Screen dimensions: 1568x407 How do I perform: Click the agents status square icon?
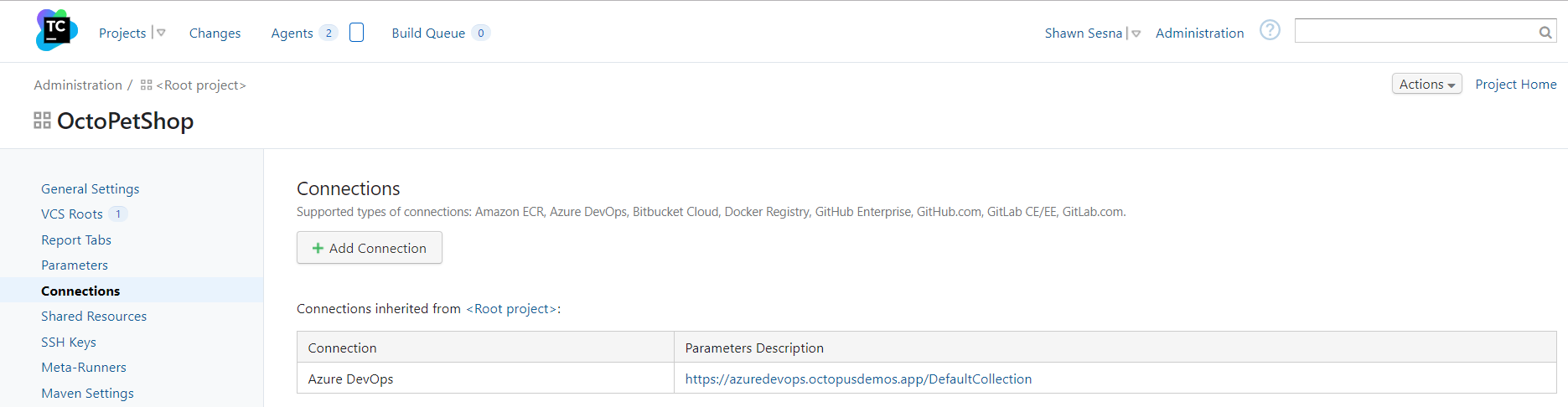[356, 33]
